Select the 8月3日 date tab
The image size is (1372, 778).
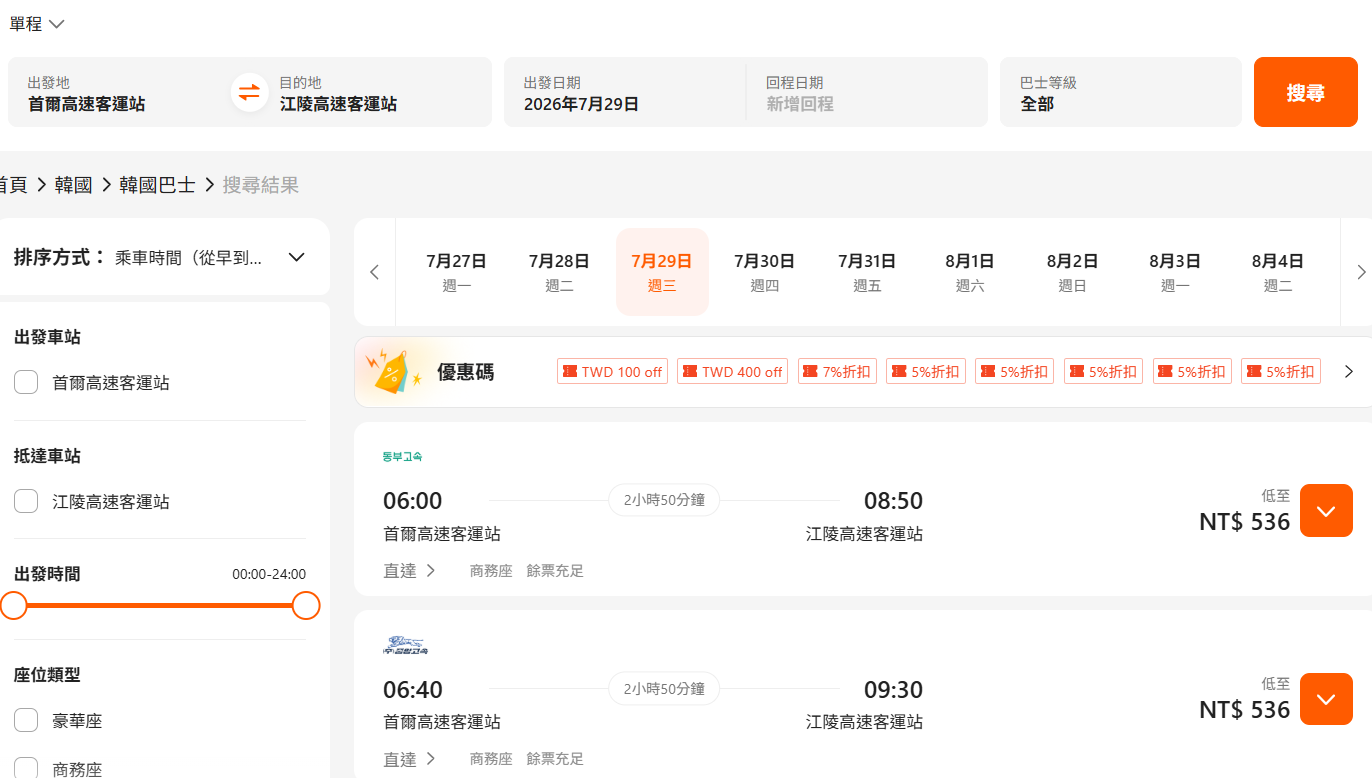pos(1175,272)
